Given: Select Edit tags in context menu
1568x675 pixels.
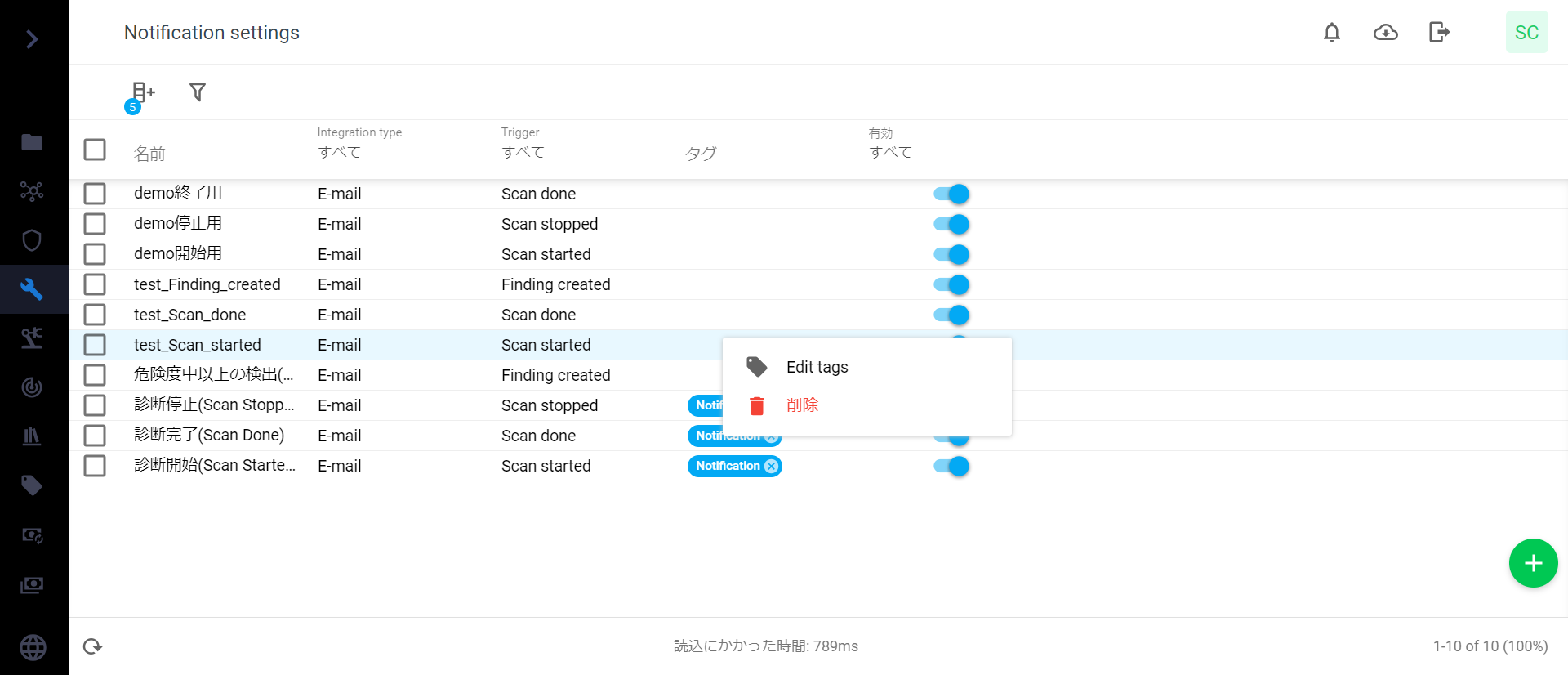Looking at the screenshot, I should (817, 367).
